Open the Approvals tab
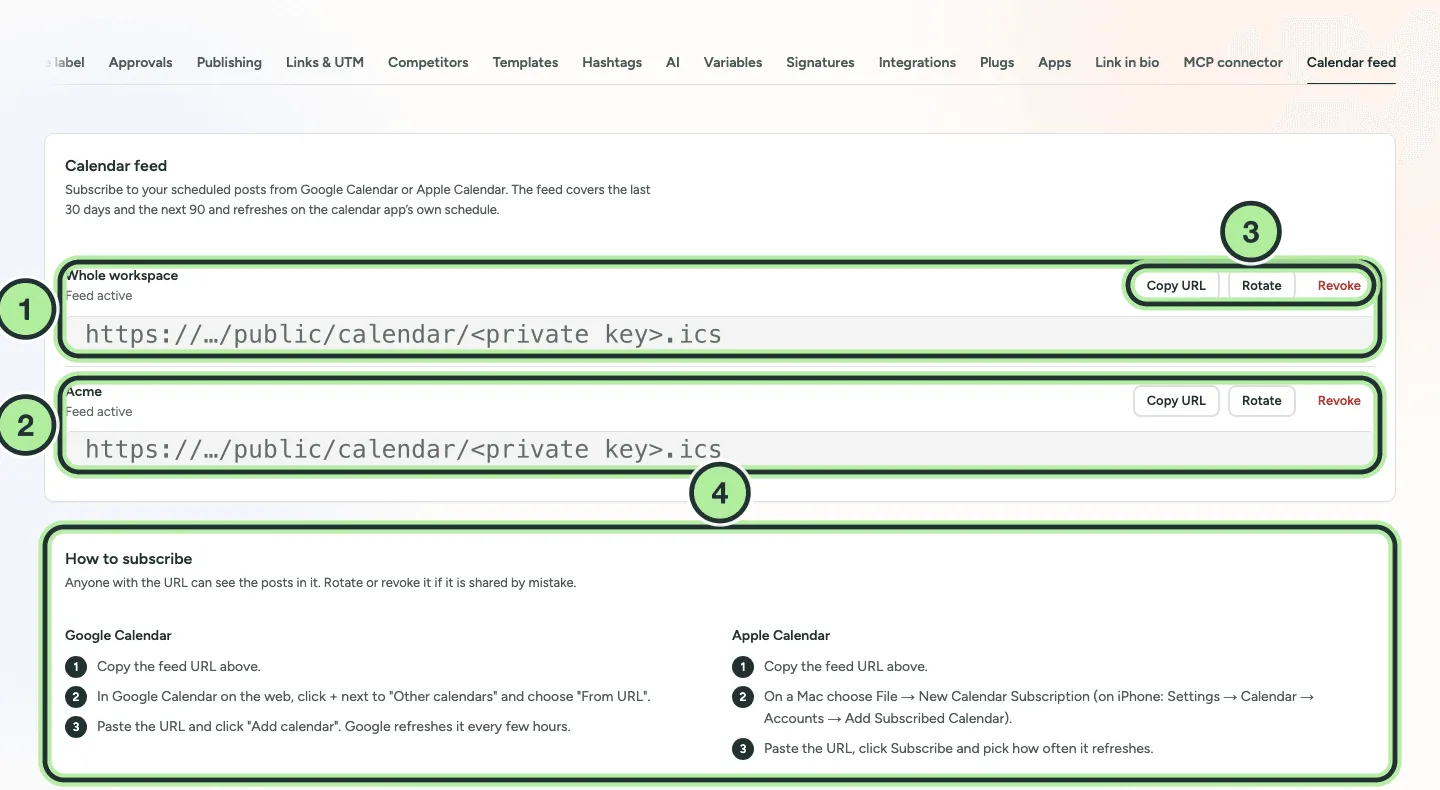Image resolution: width=1440 pixels, height=790 pixels. (x=140, y=62)
